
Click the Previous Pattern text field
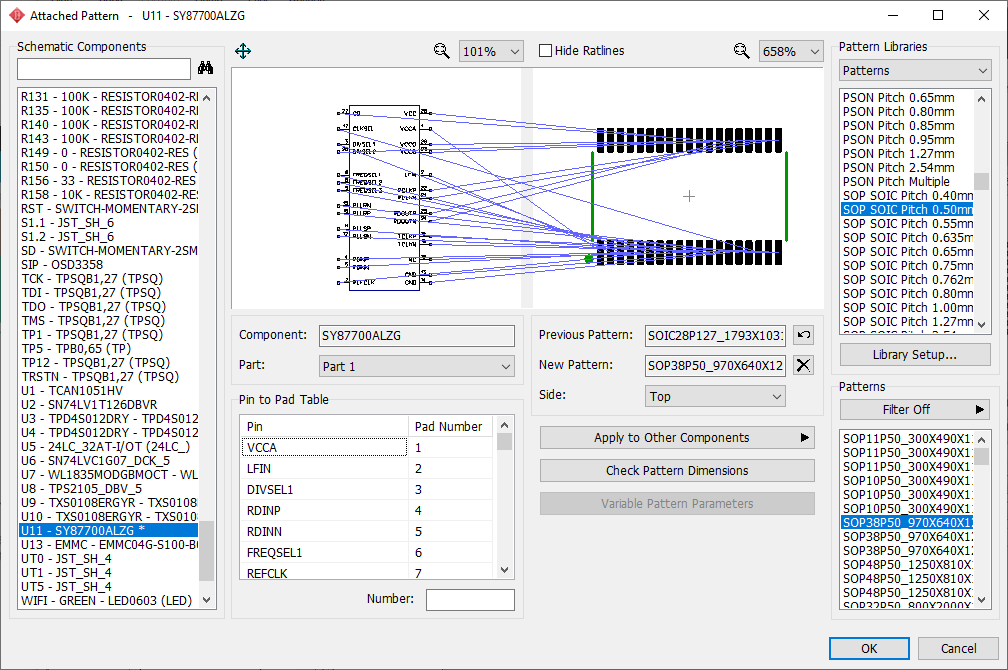(715, 335)
